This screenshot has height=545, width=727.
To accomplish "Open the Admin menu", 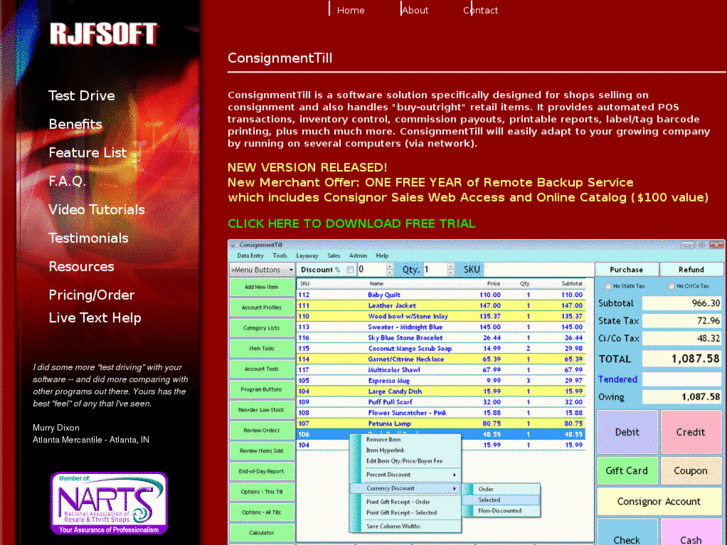I will (x=358, y=256).
